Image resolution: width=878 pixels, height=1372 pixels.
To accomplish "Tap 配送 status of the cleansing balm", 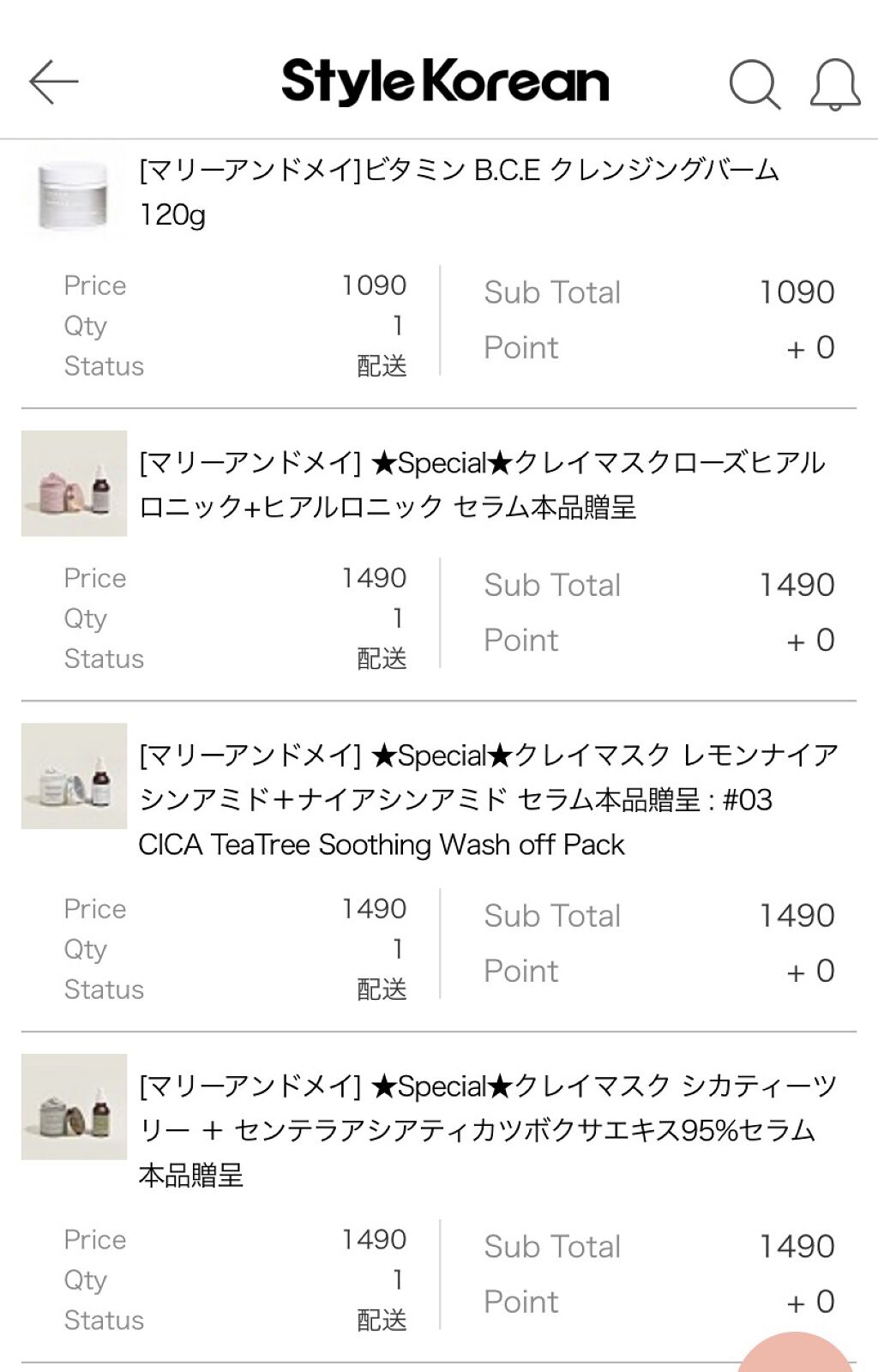I will 382,366.
